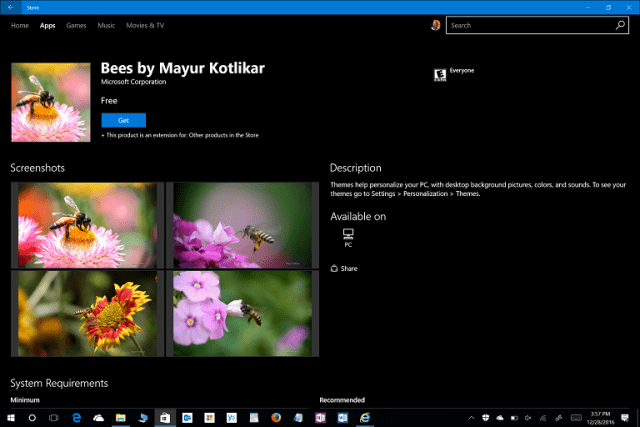Open screenshot of bee flying near purple flowers
Viewport: 640px width, 427px height.
[242, 225]
